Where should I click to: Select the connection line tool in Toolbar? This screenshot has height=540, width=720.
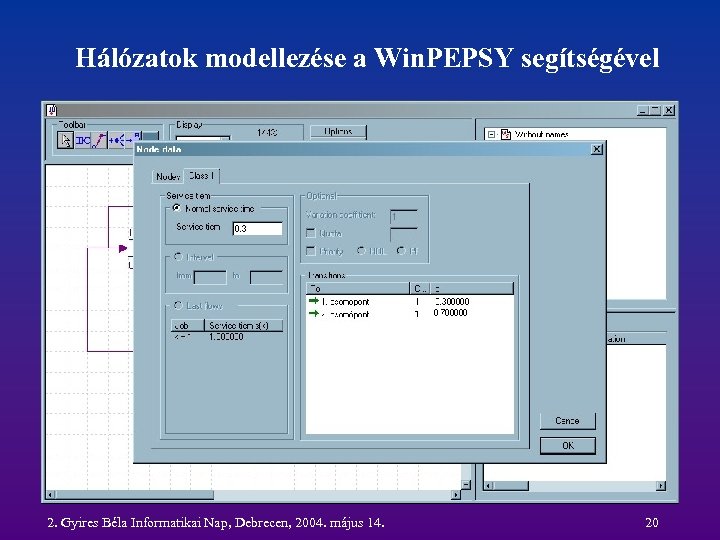(x=99, y=140)
